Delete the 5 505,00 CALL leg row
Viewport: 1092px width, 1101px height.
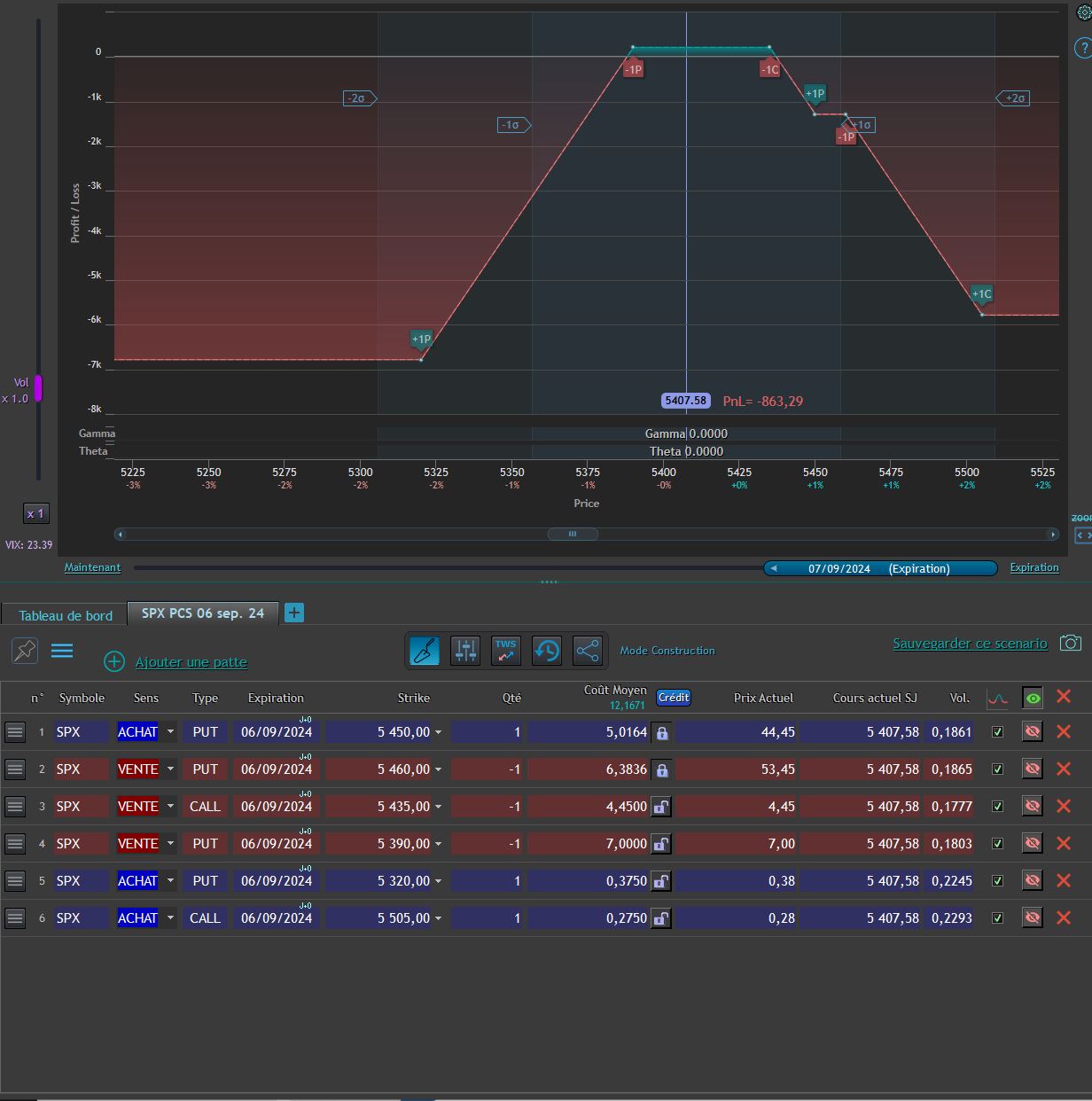tap(1064, 917)
